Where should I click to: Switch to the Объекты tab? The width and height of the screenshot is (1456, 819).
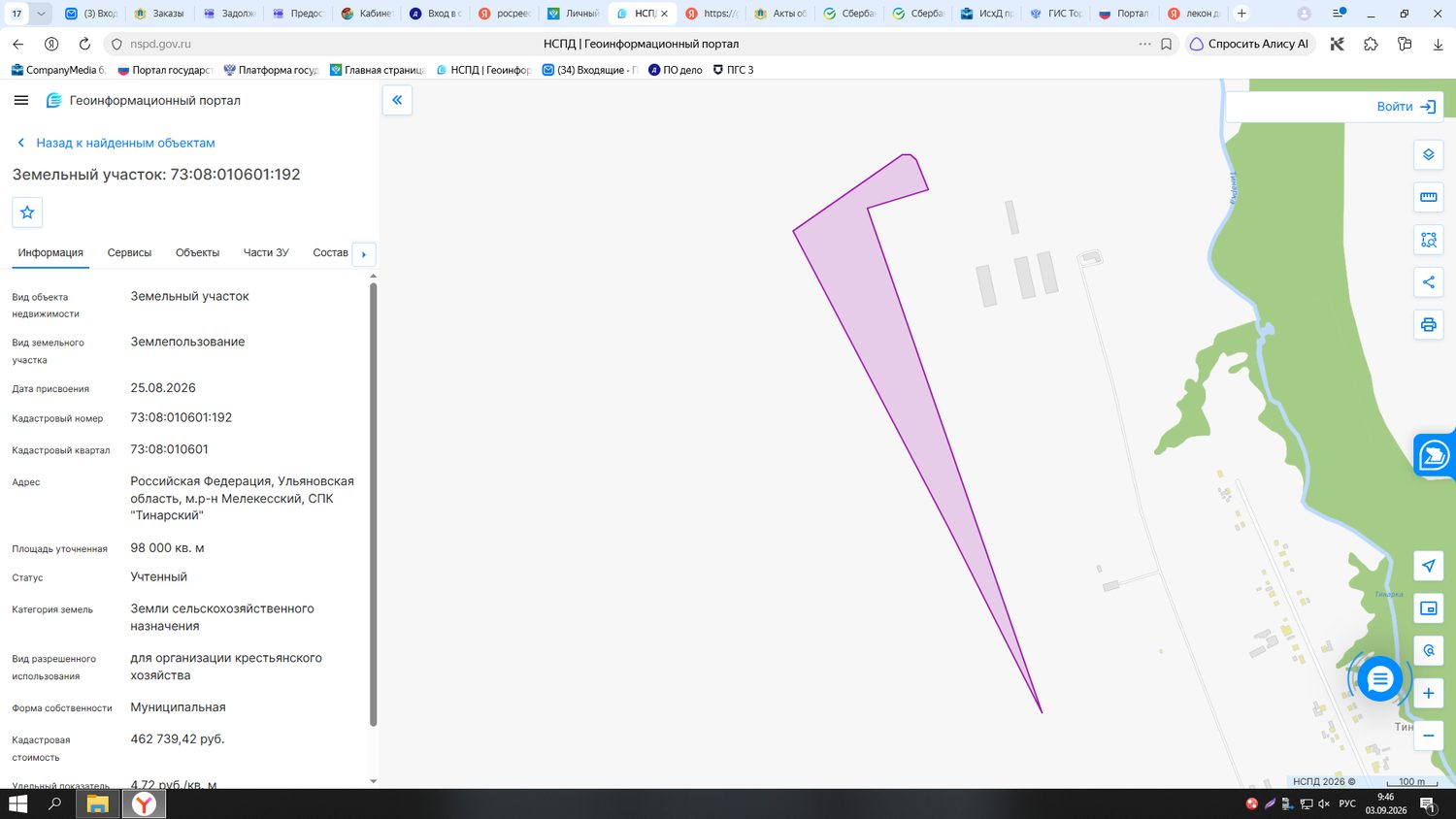(197, 252)
